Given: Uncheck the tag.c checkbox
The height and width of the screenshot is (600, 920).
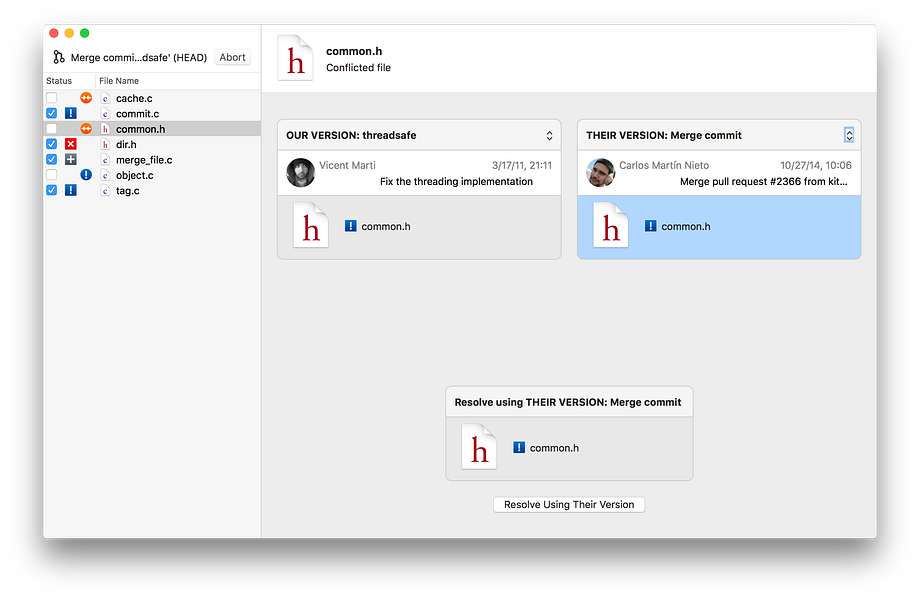Looking at the screenshot, I should [x=52, y=190].
